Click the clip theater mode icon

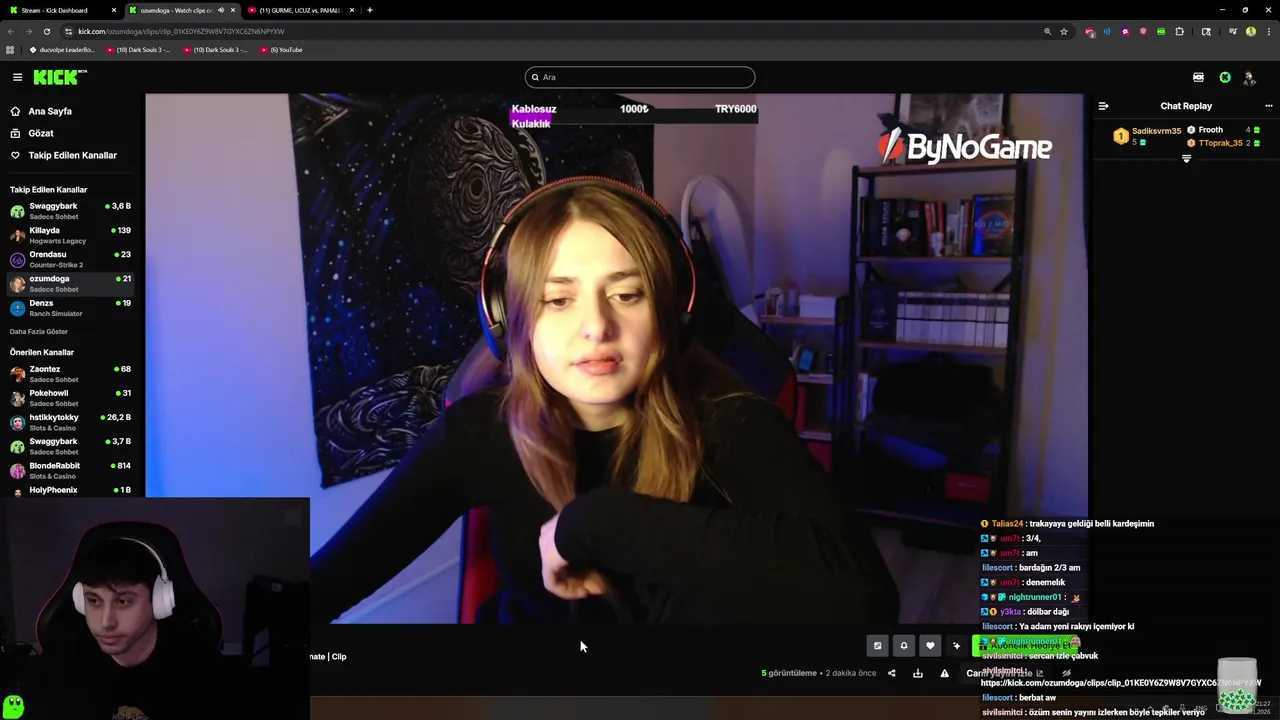pyautogui.click(x=877, y=646)
